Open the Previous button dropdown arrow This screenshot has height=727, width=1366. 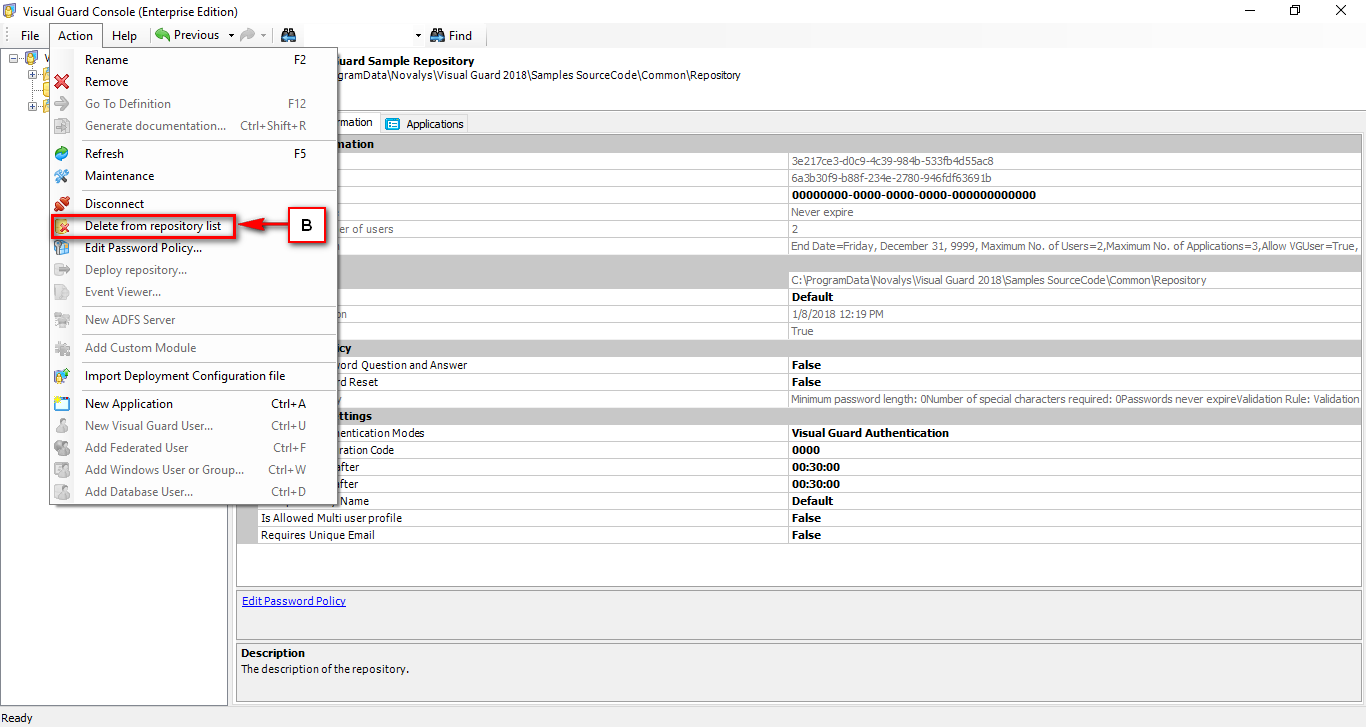[232, 34]
